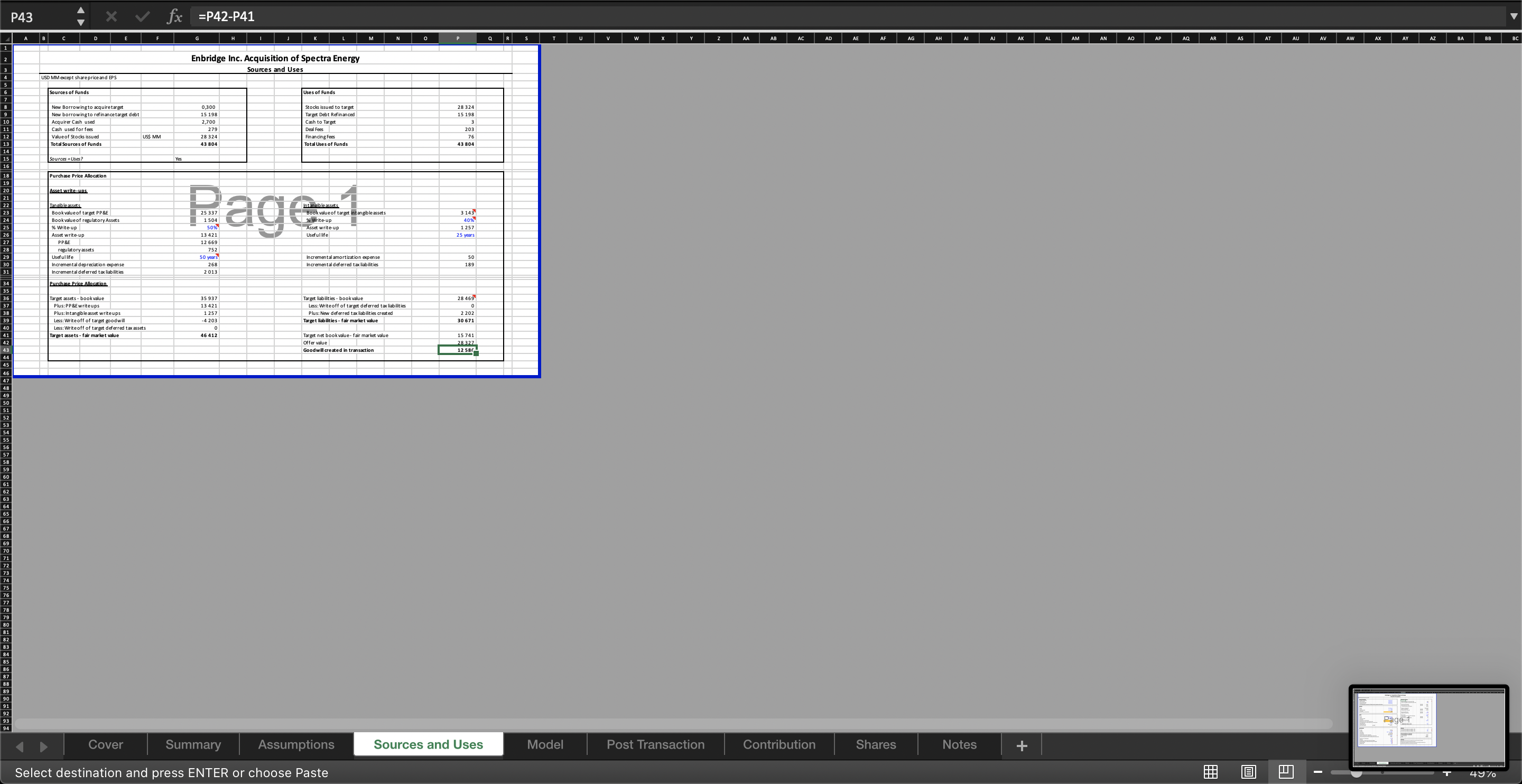The width and height of the screenshot is (1522, 784).
Task: Select 'Stocks issued to target' cell
Action: tap(330, 107)
